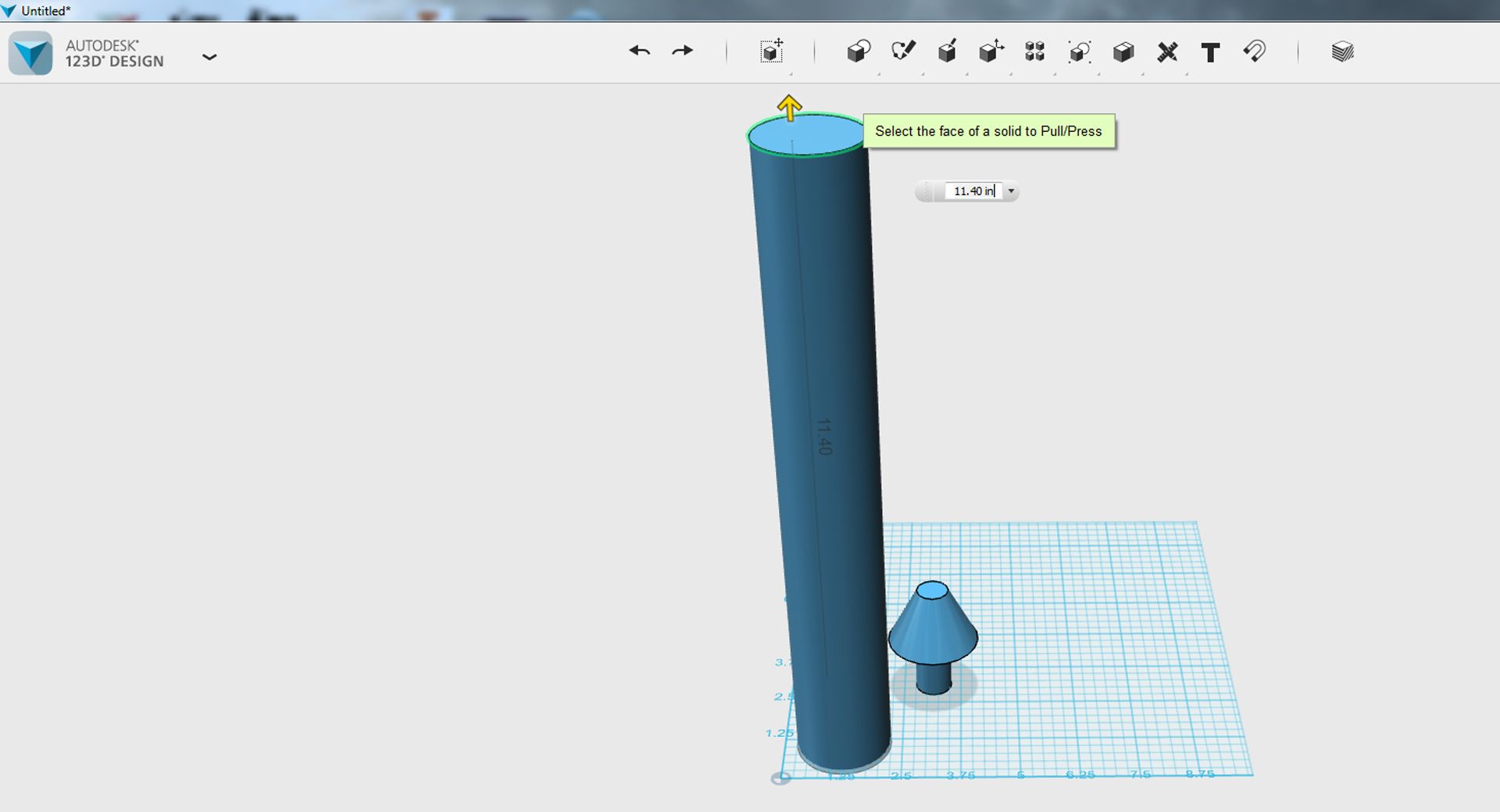Select the Text tool
The image size is (1500, 812).
[x=1210, y=52]
